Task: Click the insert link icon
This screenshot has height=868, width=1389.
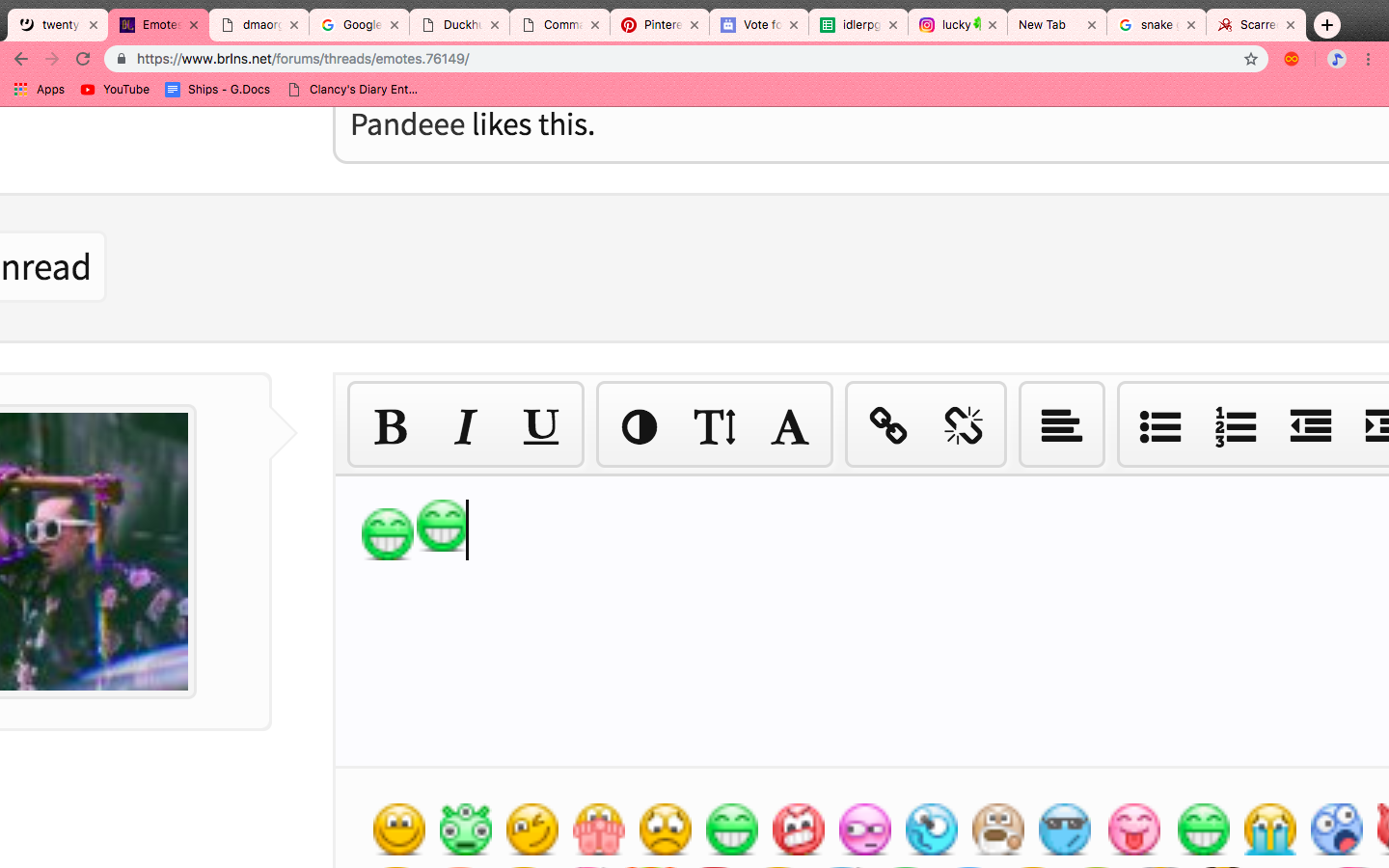Action: coord(888,425)
